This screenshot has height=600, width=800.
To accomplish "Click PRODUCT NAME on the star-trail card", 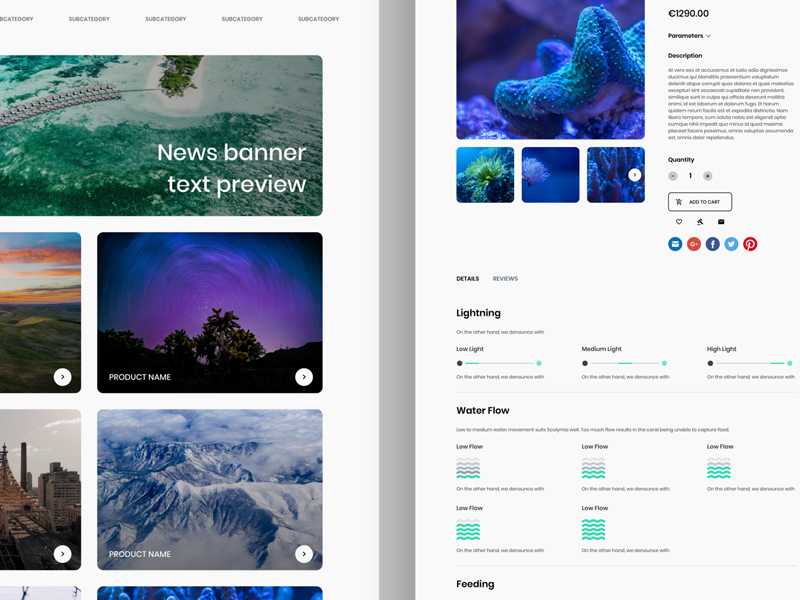I will tap(140, 377).
